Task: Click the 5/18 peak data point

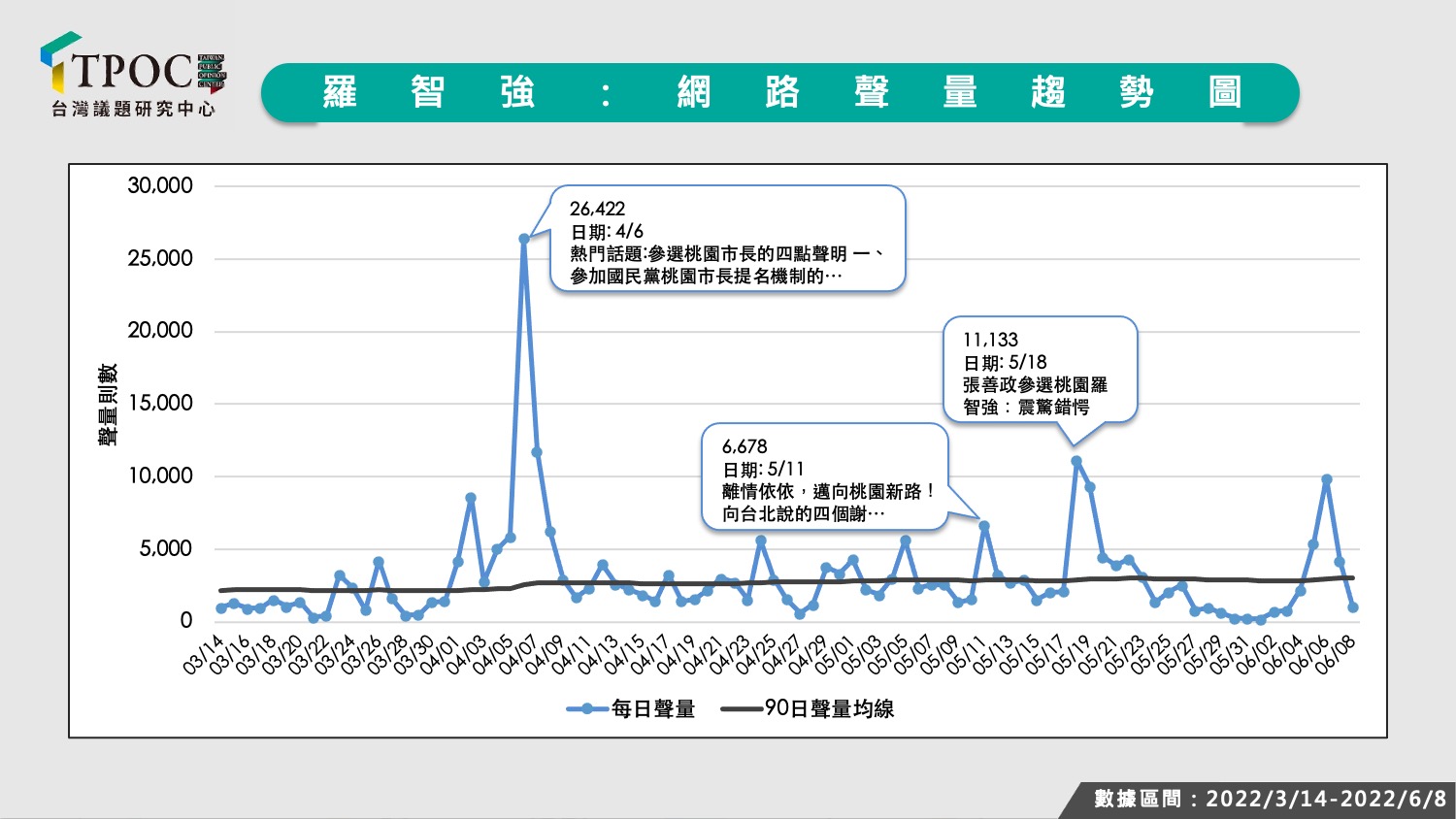Action: point(1076,461)
